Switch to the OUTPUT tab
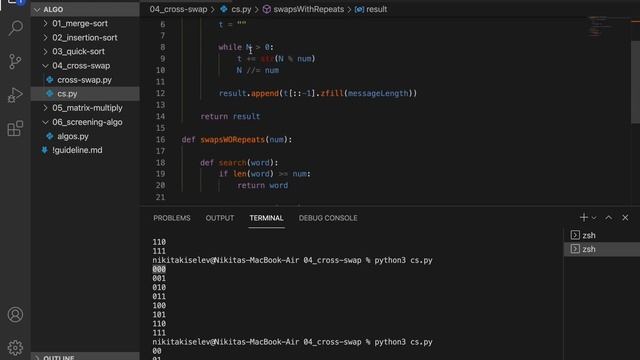 (x=220, y=218)
